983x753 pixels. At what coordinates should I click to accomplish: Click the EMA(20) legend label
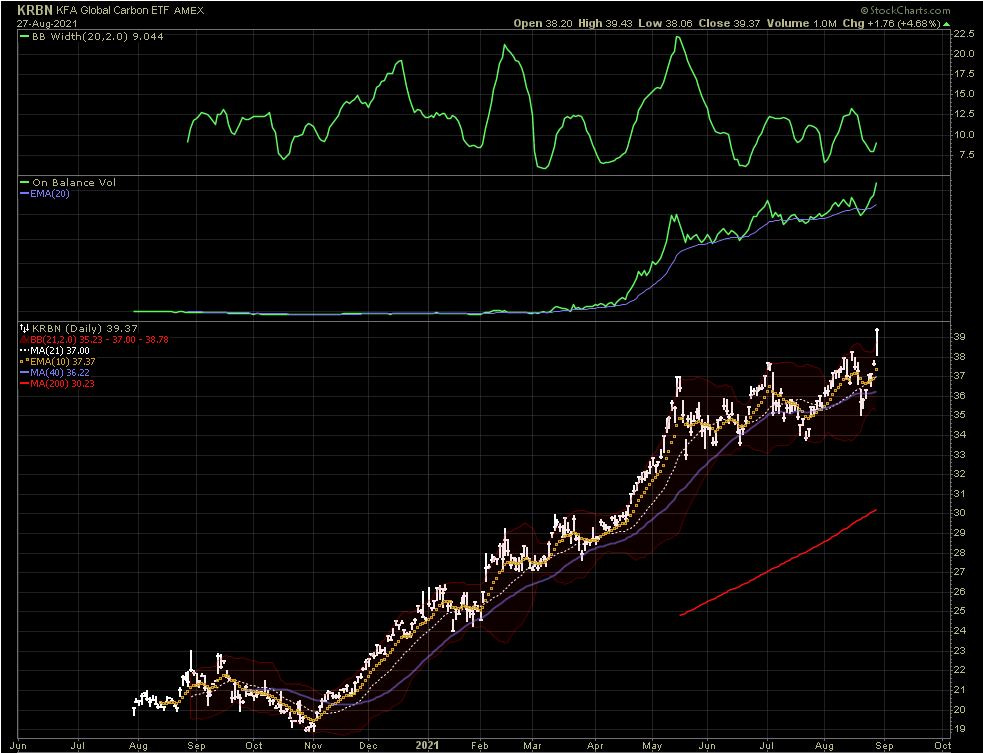click(50, 194)
